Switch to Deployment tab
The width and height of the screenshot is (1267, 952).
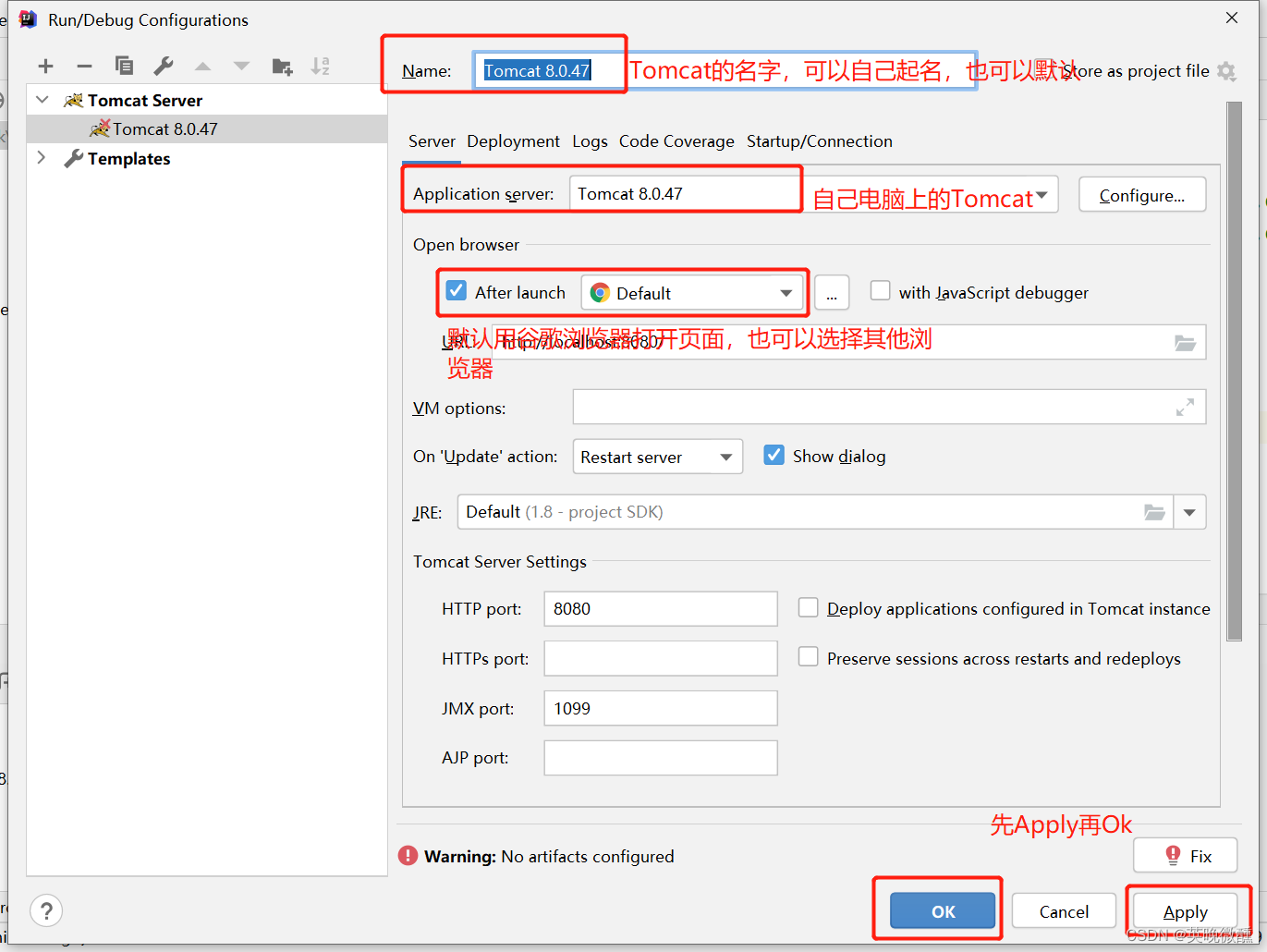[x=513, y=141]
